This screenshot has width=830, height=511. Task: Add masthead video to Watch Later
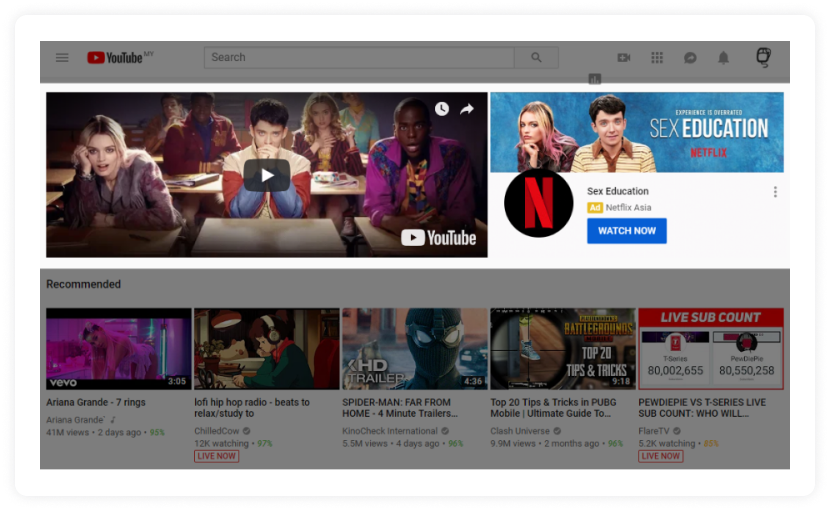(442, 109)
